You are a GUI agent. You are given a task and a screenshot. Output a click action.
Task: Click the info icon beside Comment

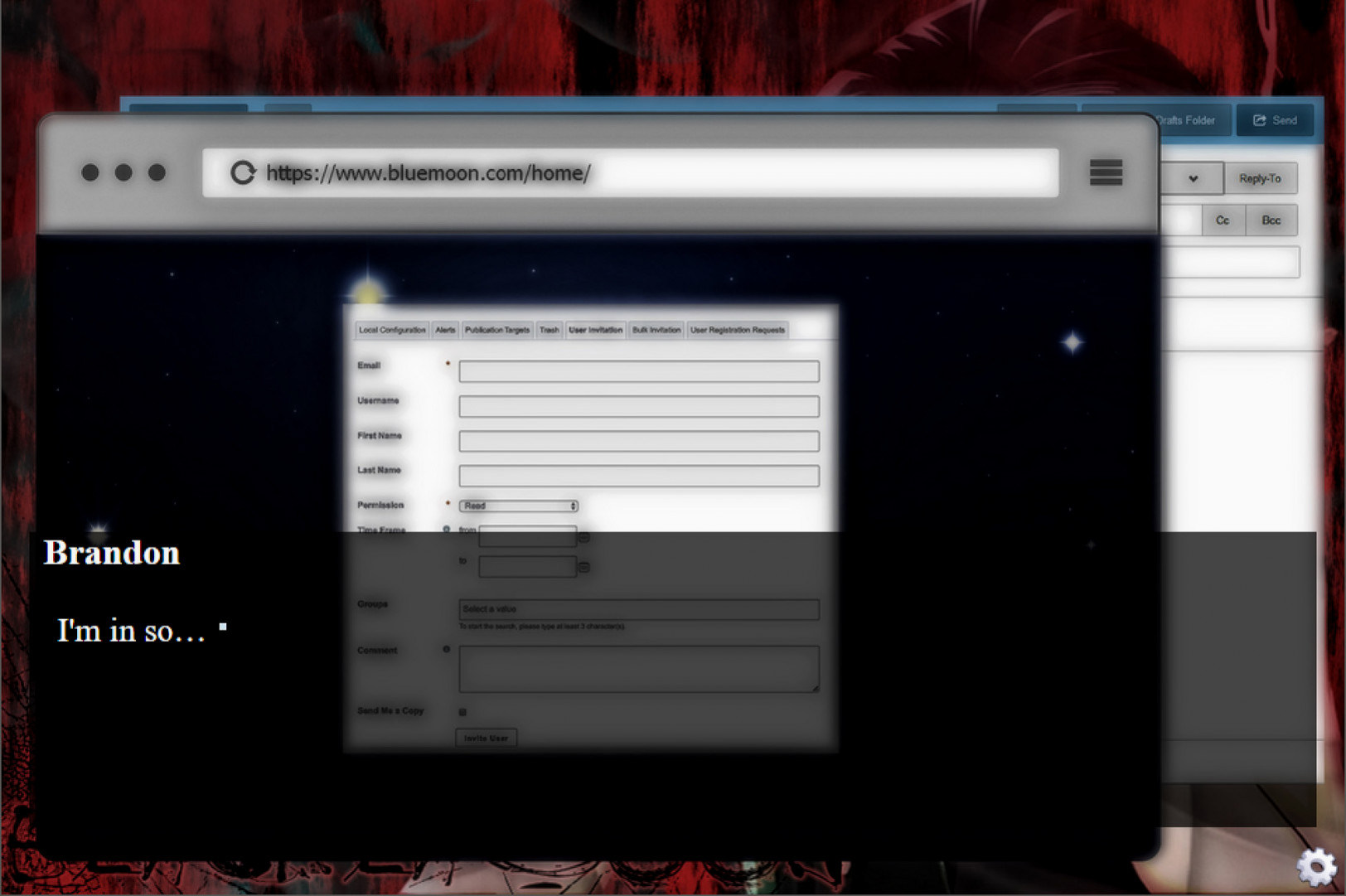pyautogui.click(x=447, y=649)
